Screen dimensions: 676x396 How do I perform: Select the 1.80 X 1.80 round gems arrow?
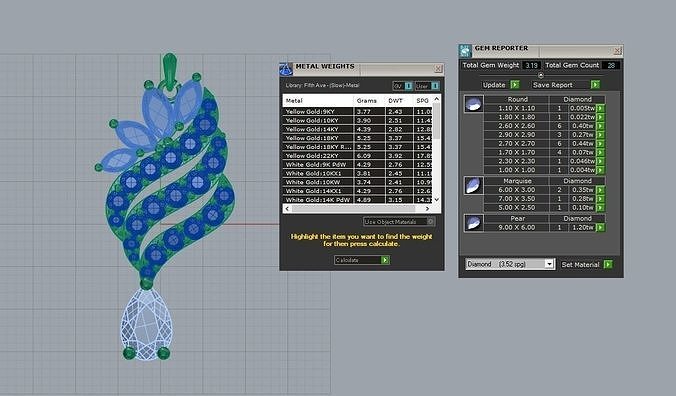(600, 117)
